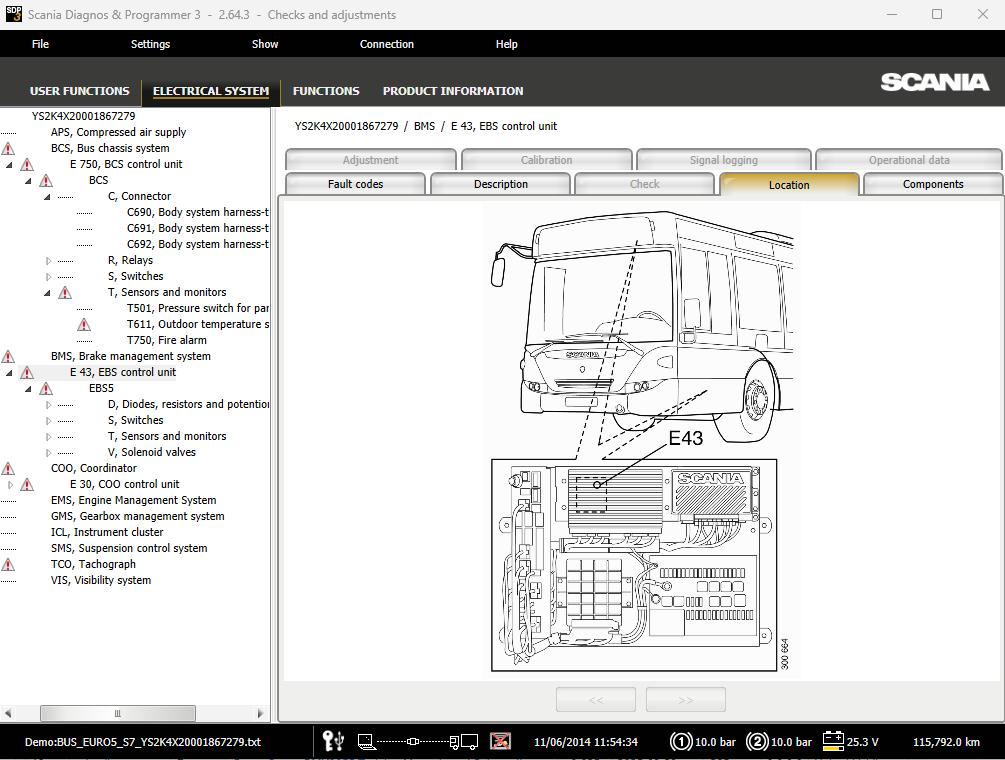Click the USB key icon in status bar

tap(333, 741)
